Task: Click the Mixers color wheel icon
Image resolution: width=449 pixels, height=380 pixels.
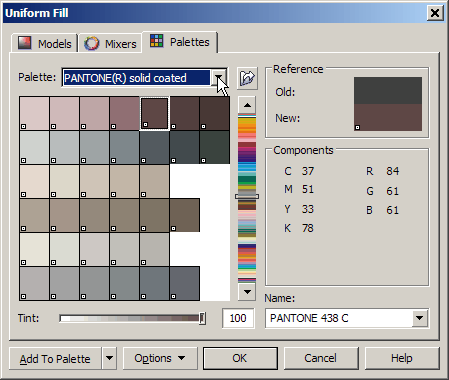Action: 91,43
